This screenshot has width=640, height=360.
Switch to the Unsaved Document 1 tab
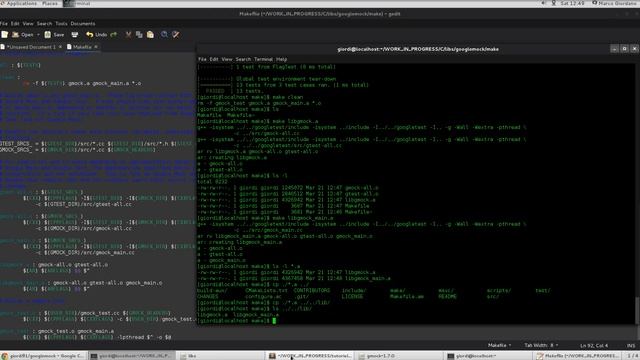coord(31,47)
